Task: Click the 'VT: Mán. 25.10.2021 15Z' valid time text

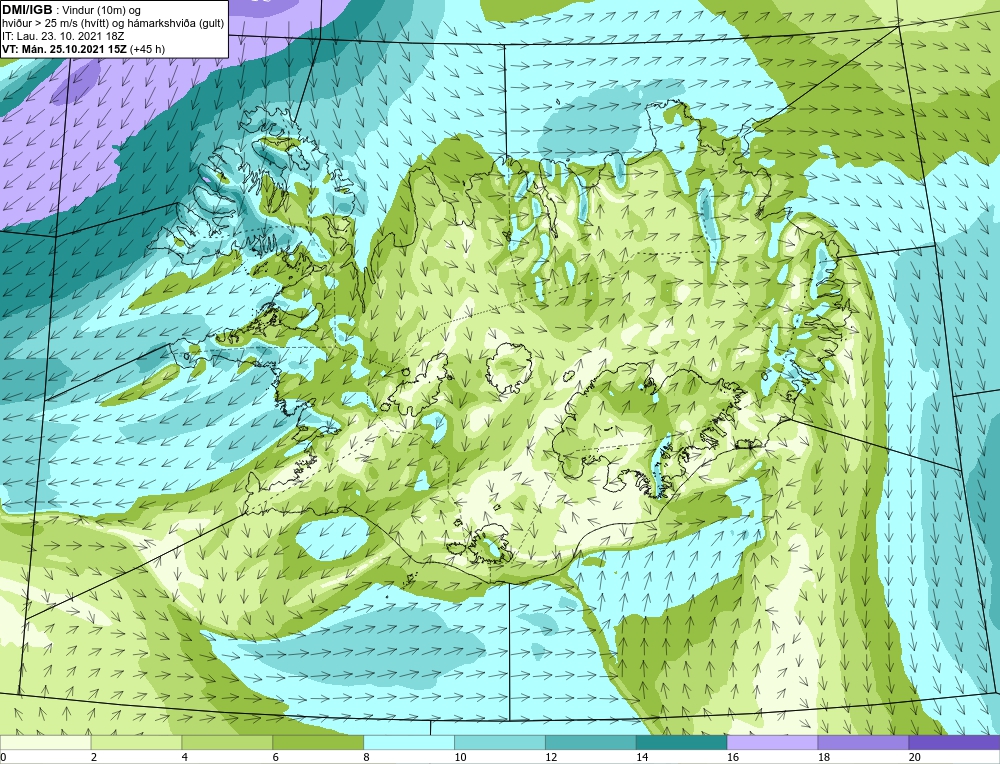Action: click(65, 49)
